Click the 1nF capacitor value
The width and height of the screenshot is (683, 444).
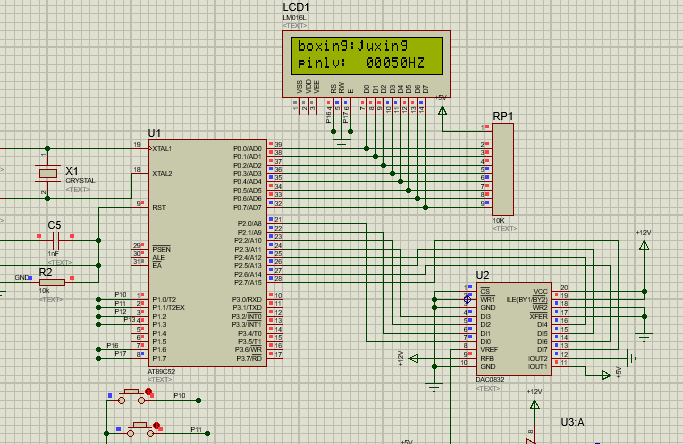[53, 254]
